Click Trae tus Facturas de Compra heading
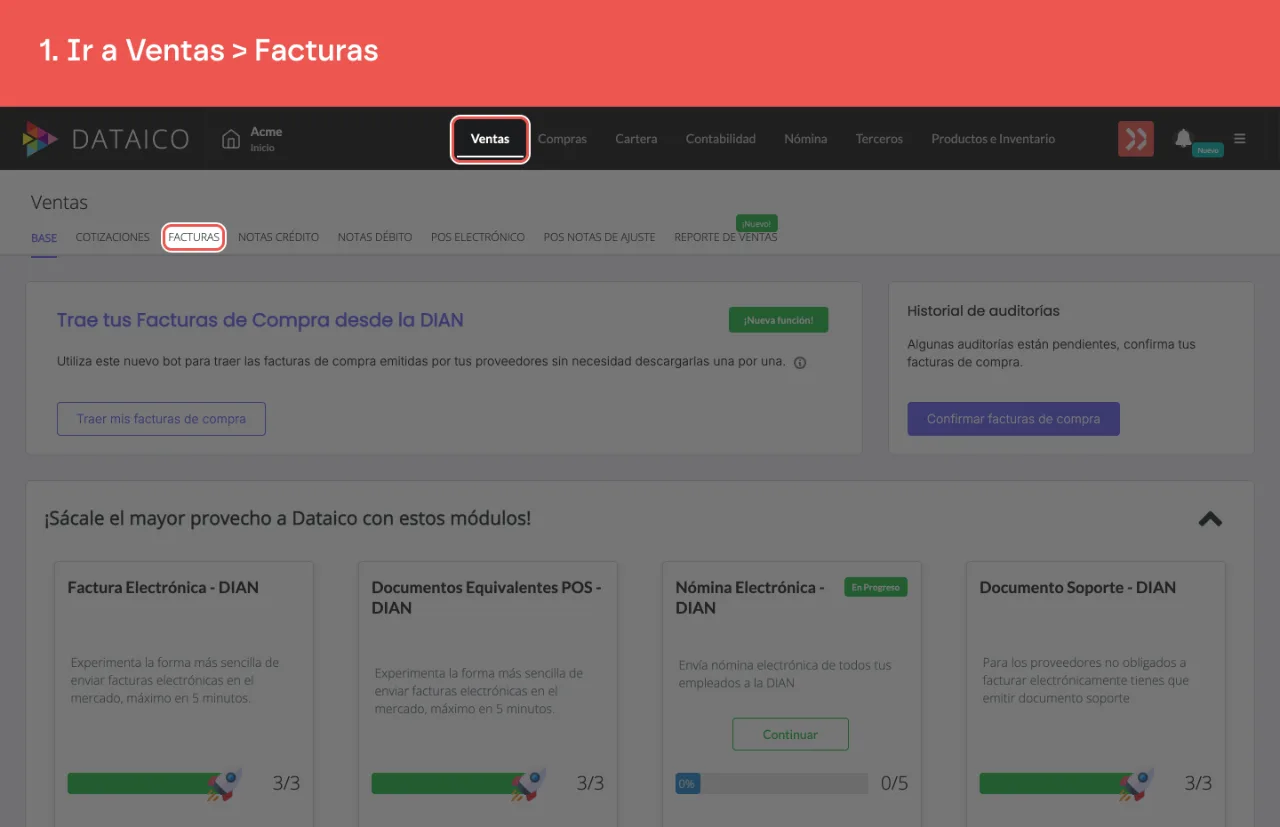Screen dimensions: 1280x827 pos(260,320)
